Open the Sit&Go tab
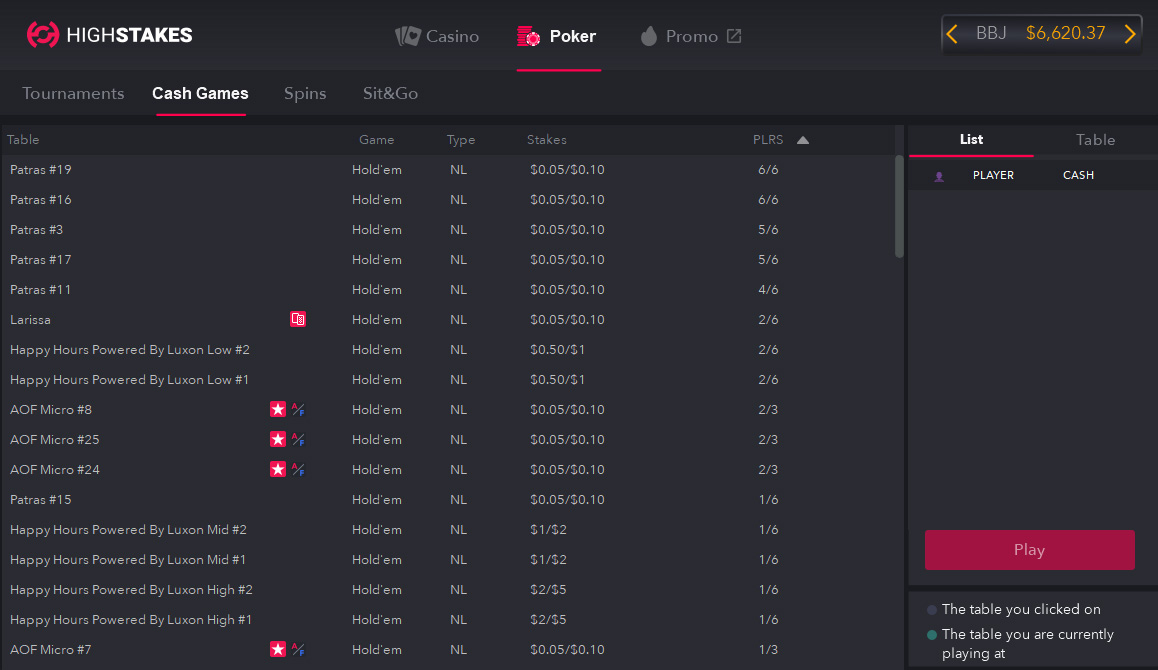Viewport: 1158px width, 670px height. click(x=390, y=93)
